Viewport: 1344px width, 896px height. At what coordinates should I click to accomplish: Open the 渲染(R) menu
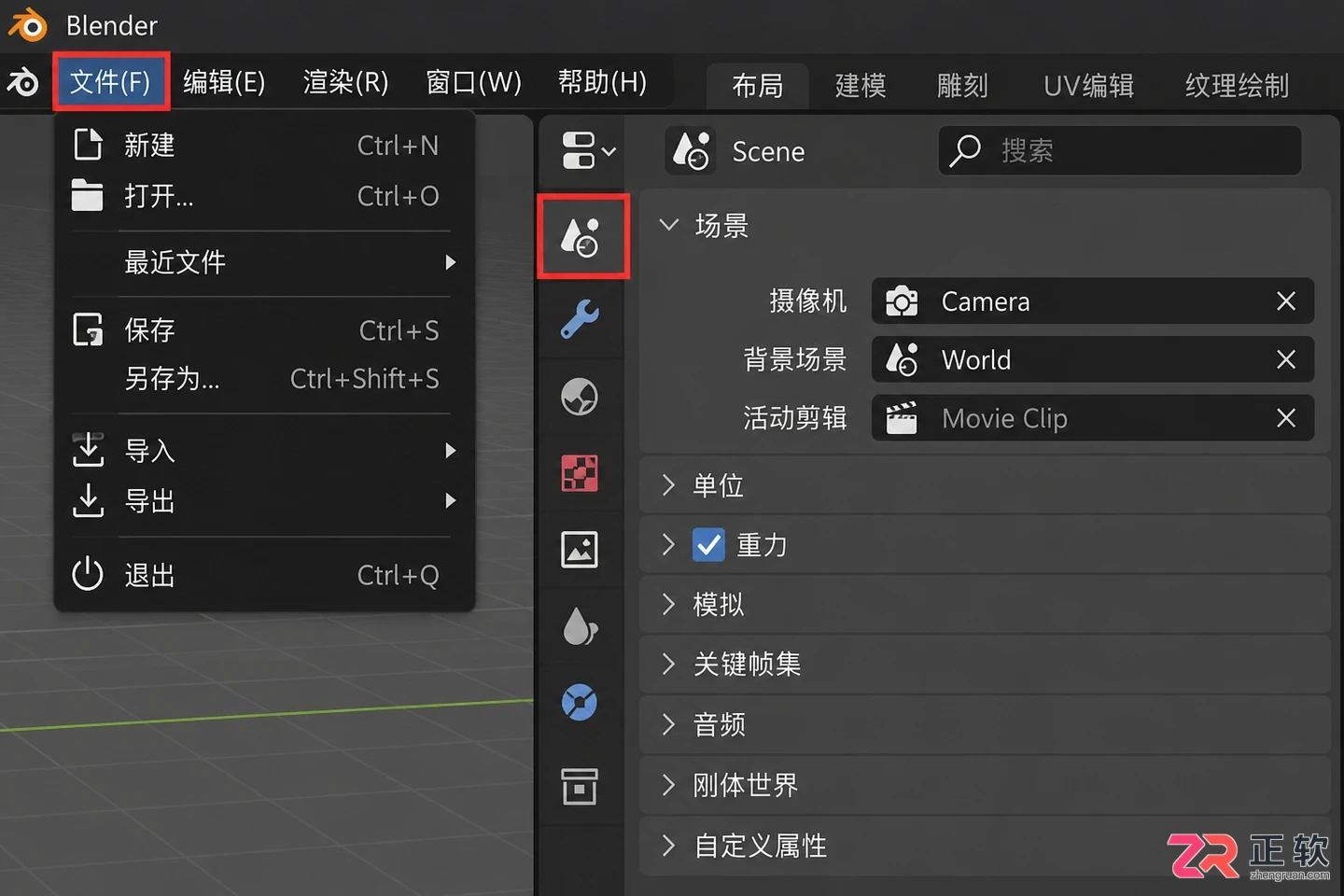(x=345, y=82)
